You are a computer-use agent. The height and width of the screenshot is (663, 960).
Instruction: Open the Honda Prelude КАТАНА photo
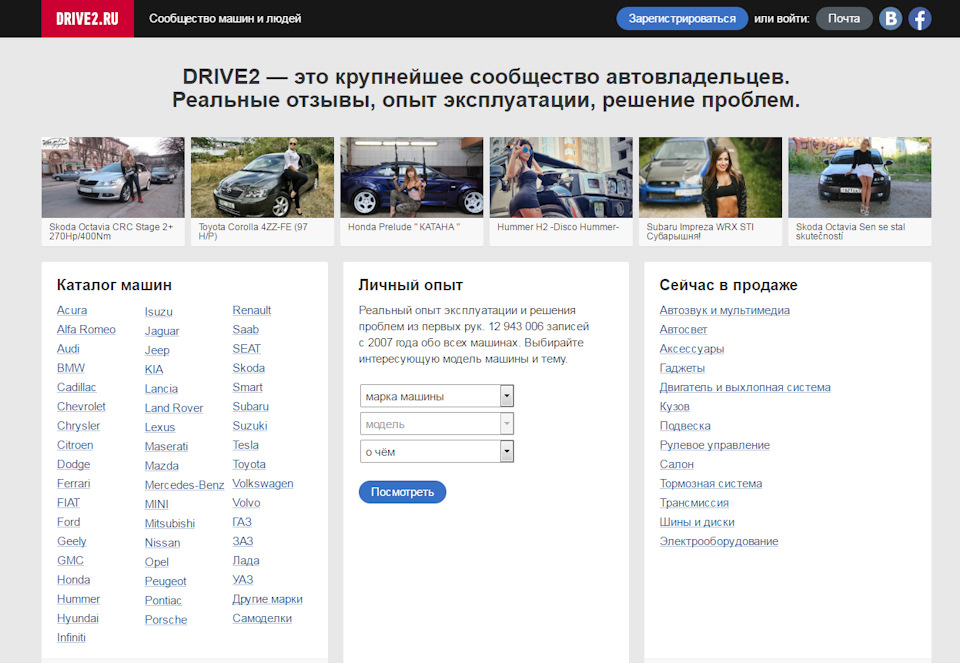click(411, 178)
